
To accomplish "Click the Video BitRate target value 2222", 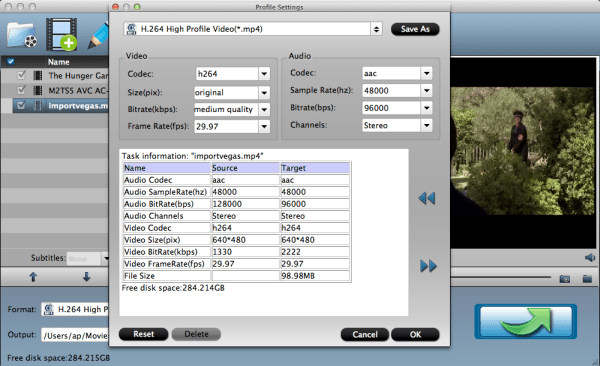I will click(291, 252).
